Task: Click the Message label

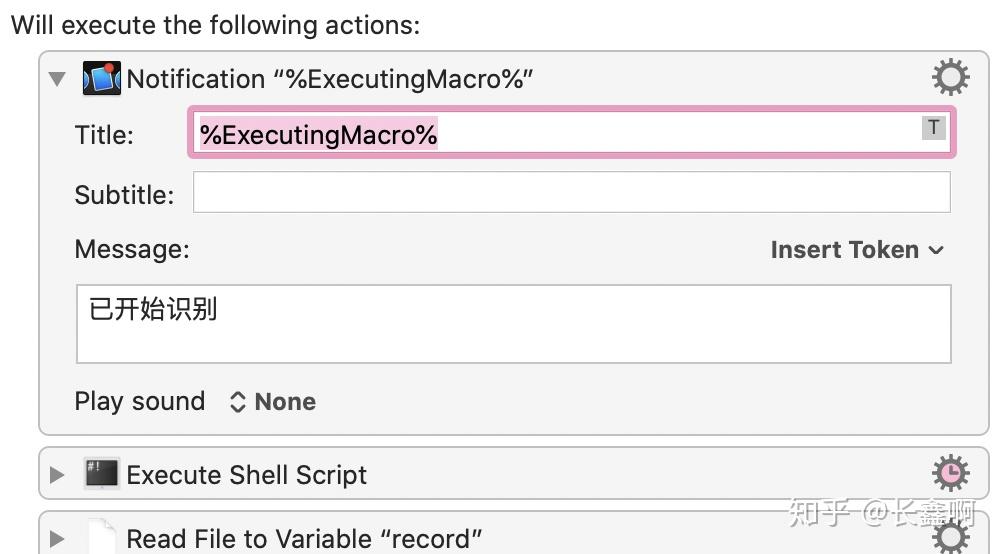Action: (131, 249)
